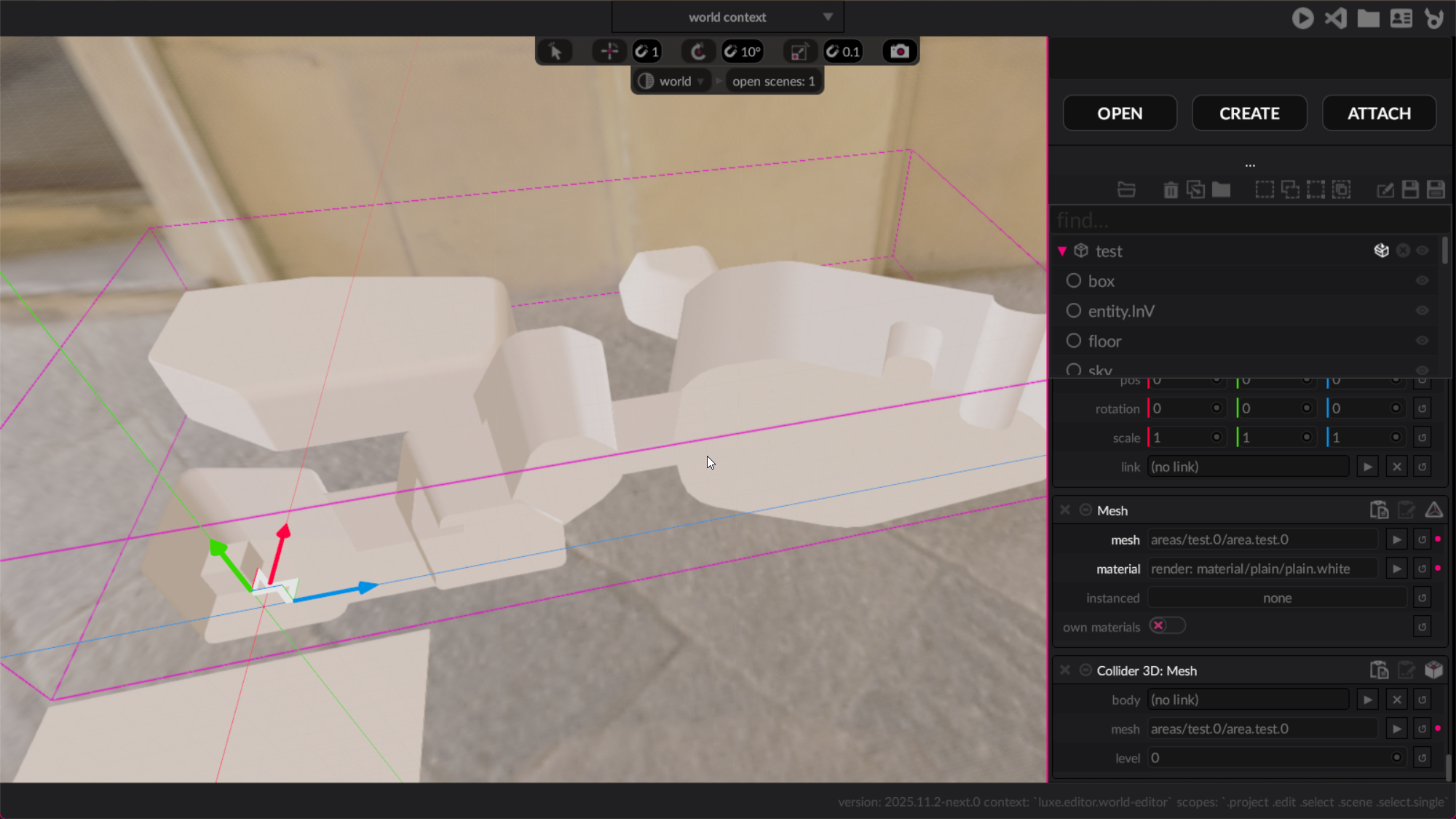The width and height of the screenshot is (1456, 819).
Task: Toggle visibility of the box entity
Action: (x=1422, y=281)
